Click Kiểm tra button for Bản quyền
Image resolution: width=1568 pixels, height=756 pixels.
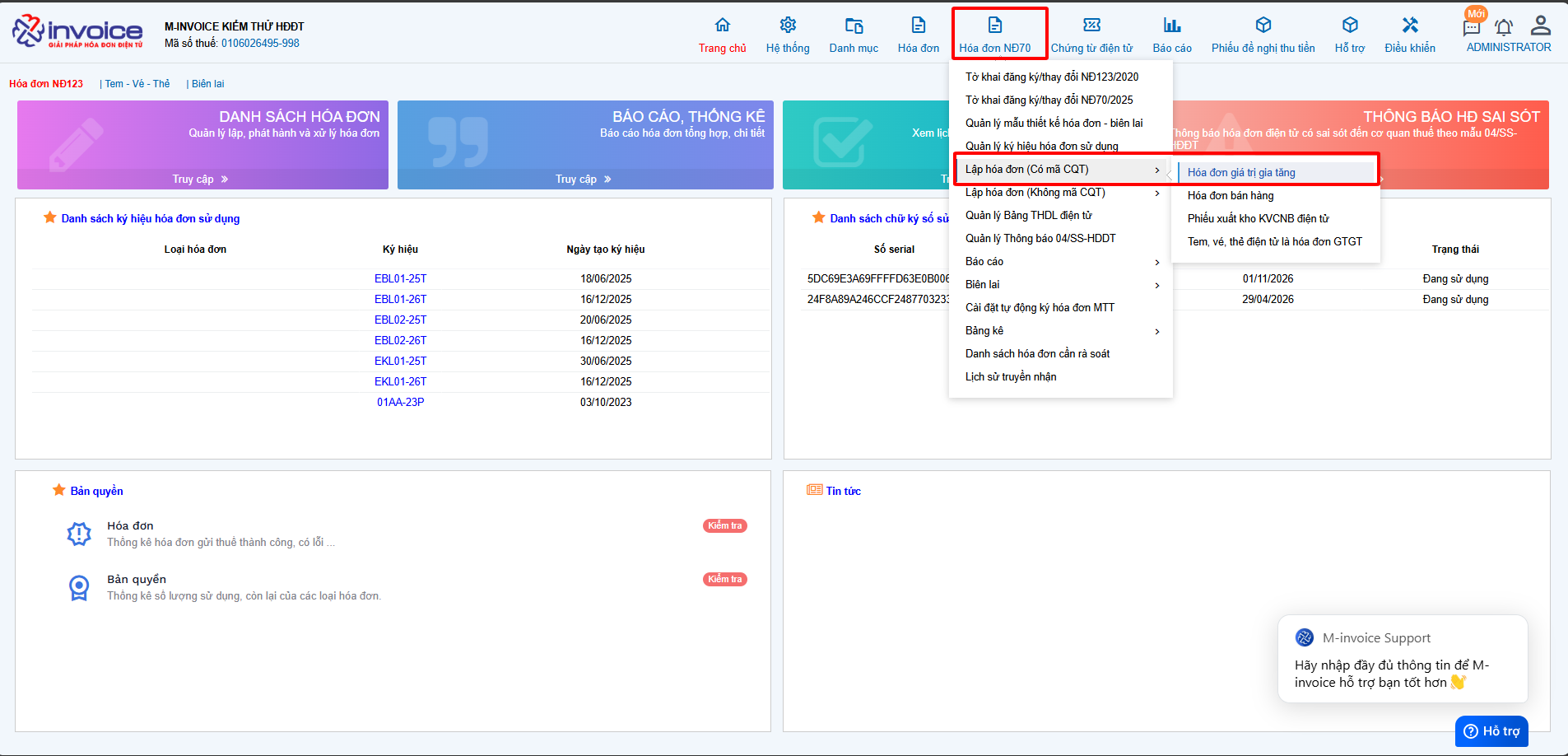tap(725, 580)
